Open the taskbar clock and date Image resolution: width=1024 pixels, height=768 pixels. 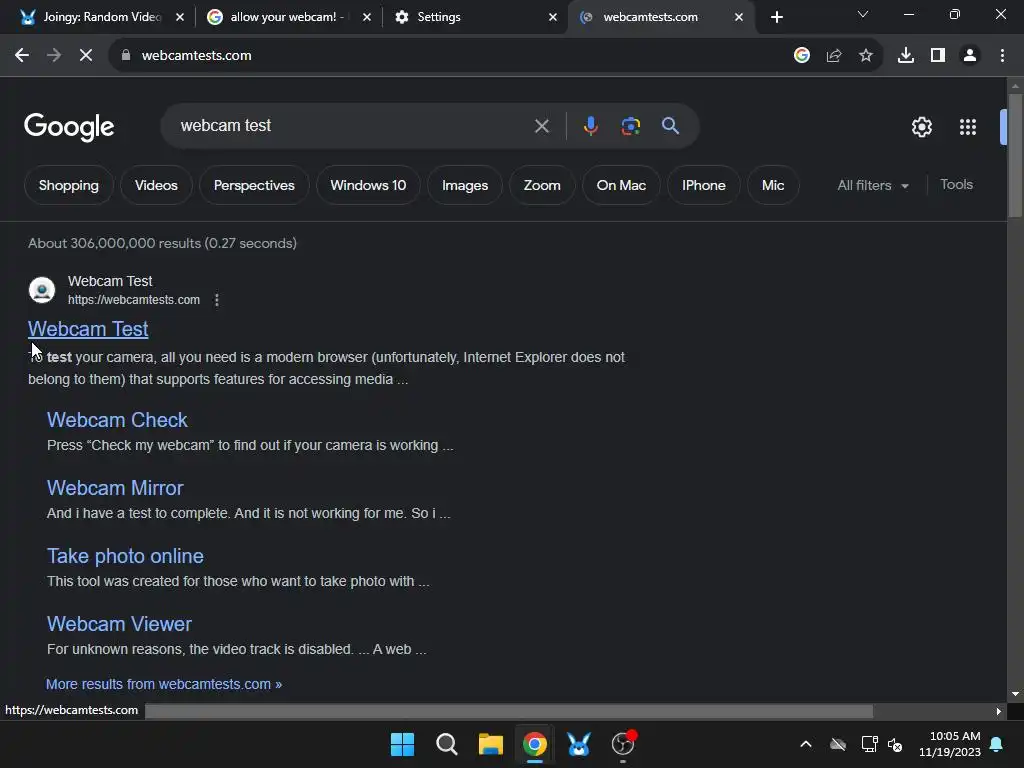pos(950,744)
